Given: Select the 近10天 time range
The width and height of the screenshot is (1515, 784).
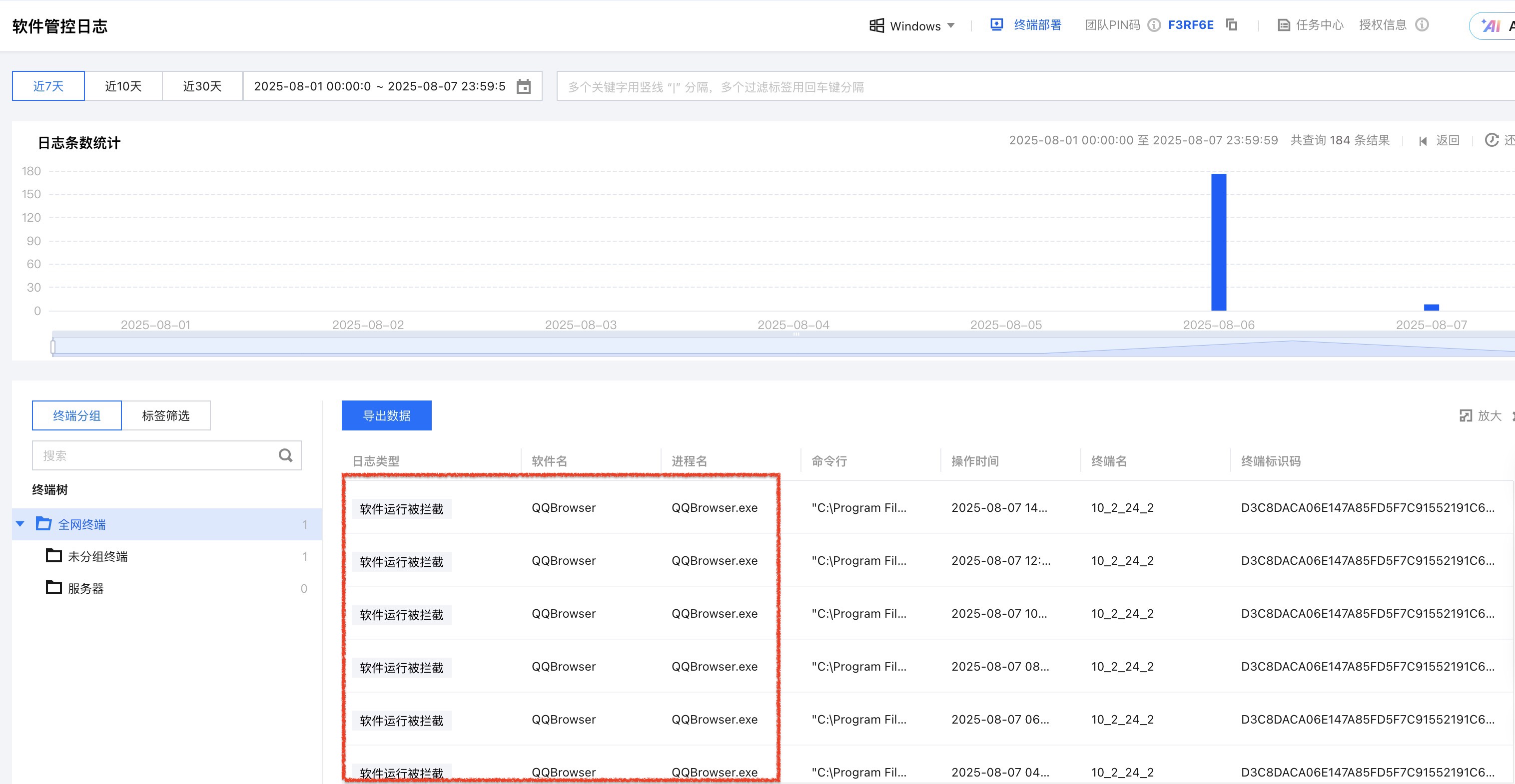Looking at the screenshot, I should click(123, 86).
